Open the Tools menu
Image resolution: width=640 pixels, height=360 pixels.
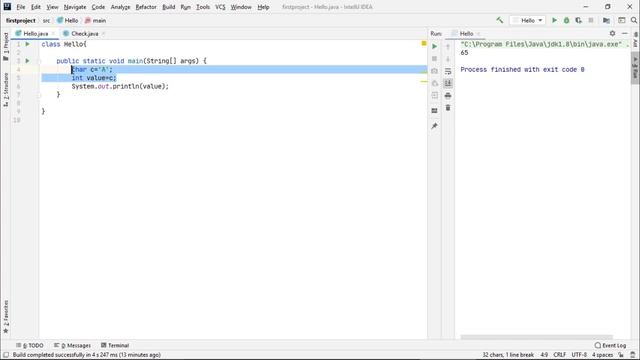click(203, 7)
